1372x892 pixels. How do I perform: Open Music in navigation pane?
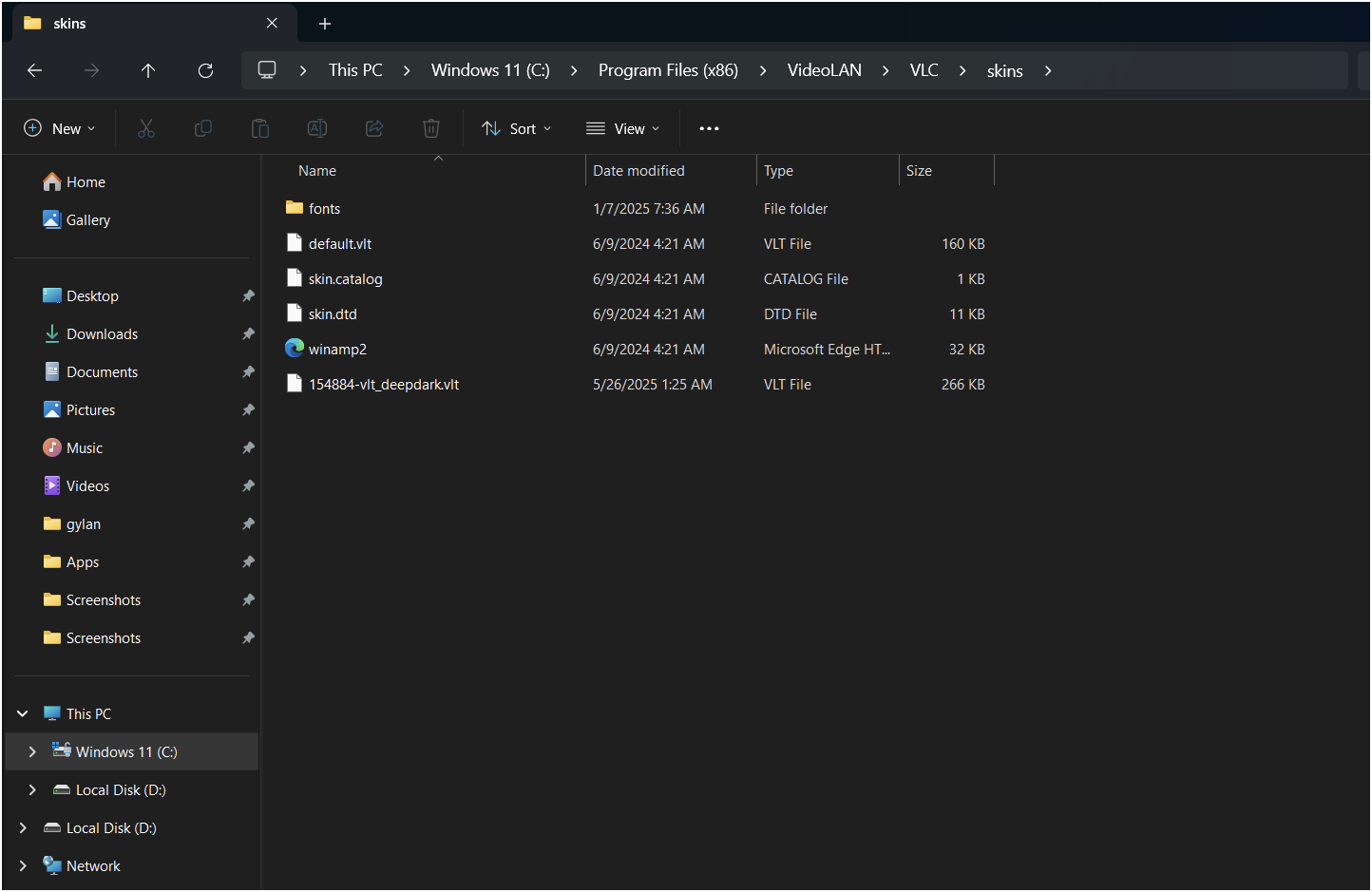85,447
